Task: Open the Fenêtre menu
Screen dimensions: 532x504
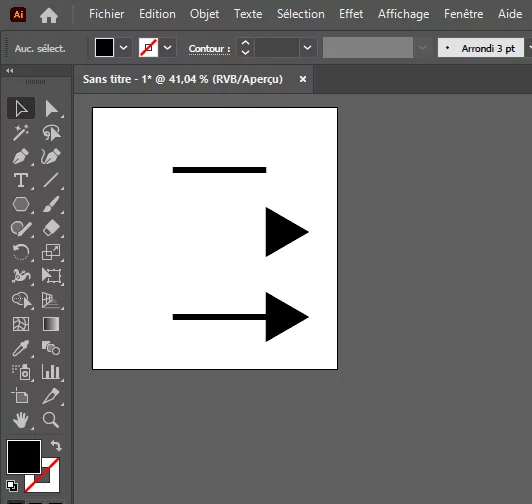Action: pos(463,14)
